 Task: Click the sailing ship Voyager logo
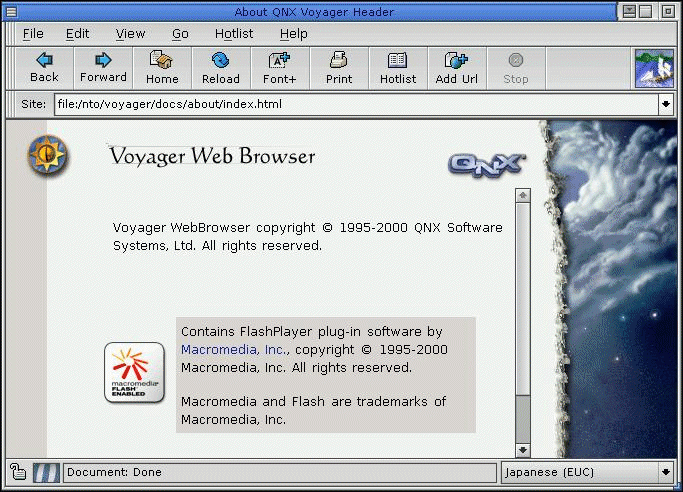(x=654, y=68)
